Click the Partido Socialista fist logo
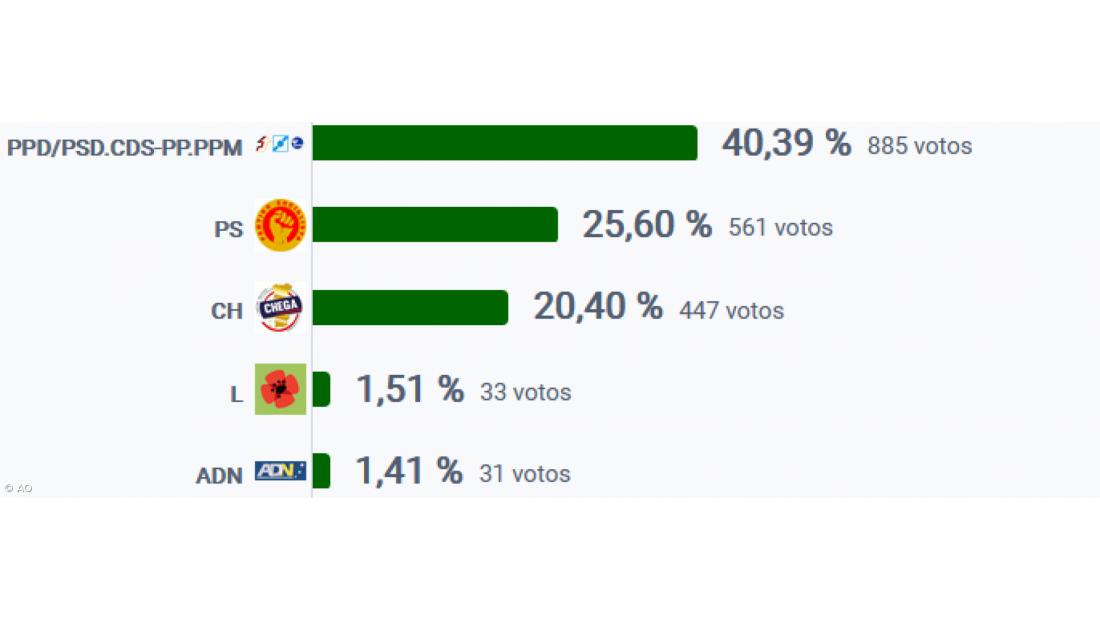The image size is (1100, 620). (x=280, y=225)
